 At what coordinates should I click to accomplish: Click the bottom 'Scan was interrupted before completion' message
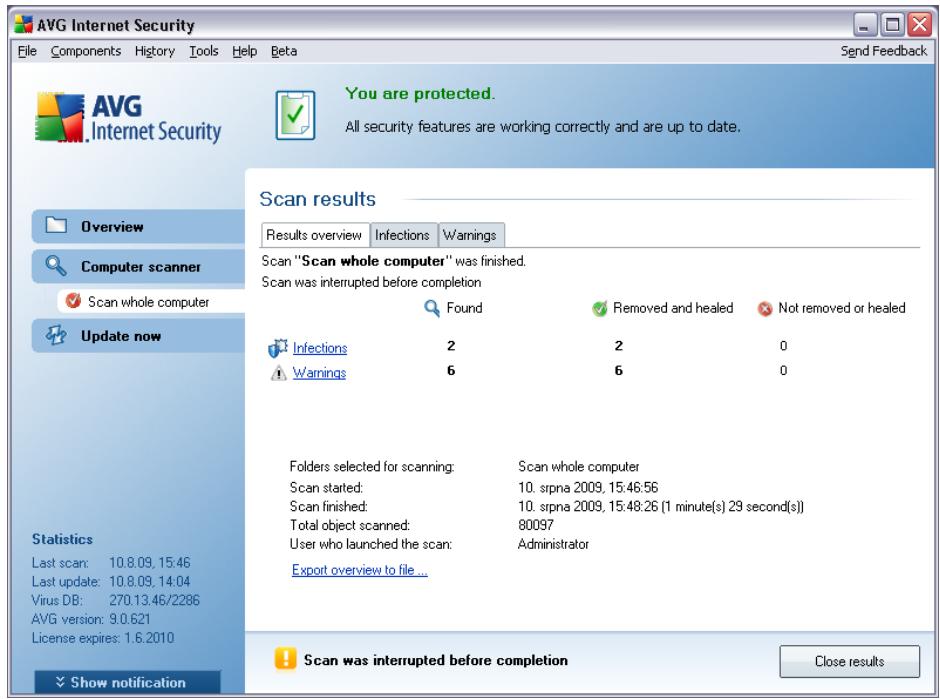pyautogui.click(x=436, y=660)
